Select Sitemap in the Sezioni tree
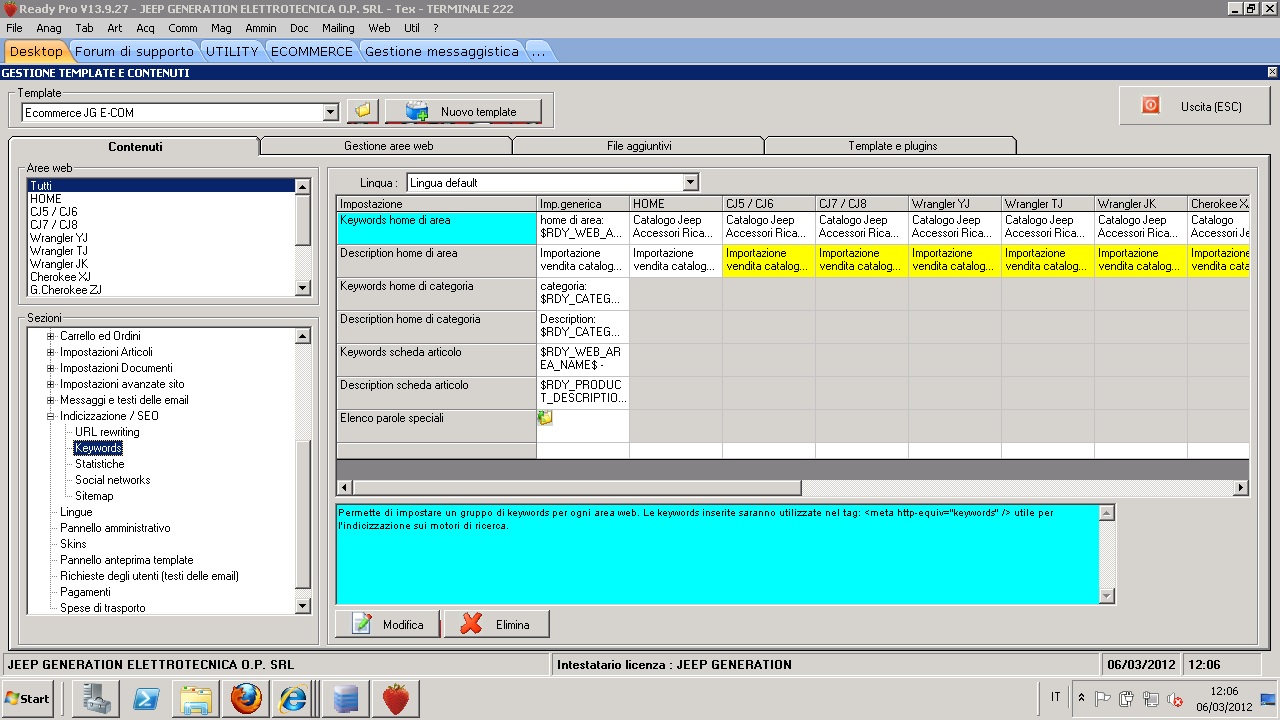Image resolution: width=1280 pixels, height=720 pixels. pyautogui.click(x=94, y=496)
